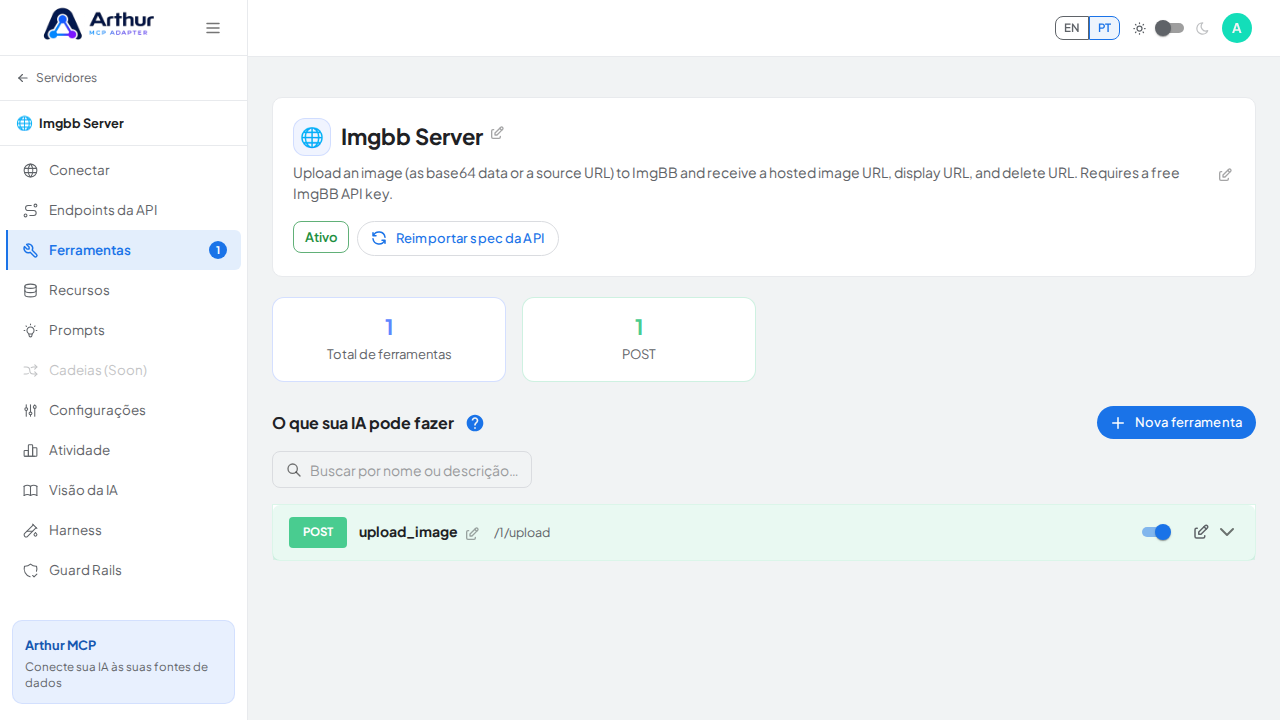Click the Imgbb Server globe icon in header card

(x=312, y=137)
